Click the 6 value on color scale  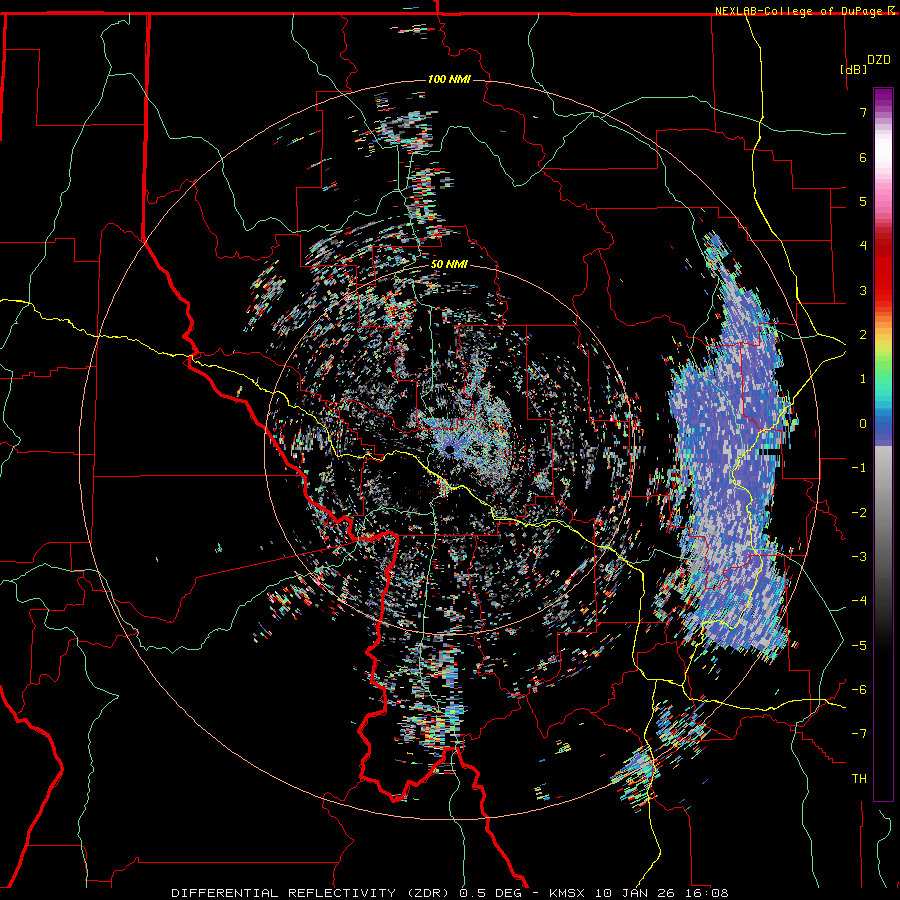(863, 157)
